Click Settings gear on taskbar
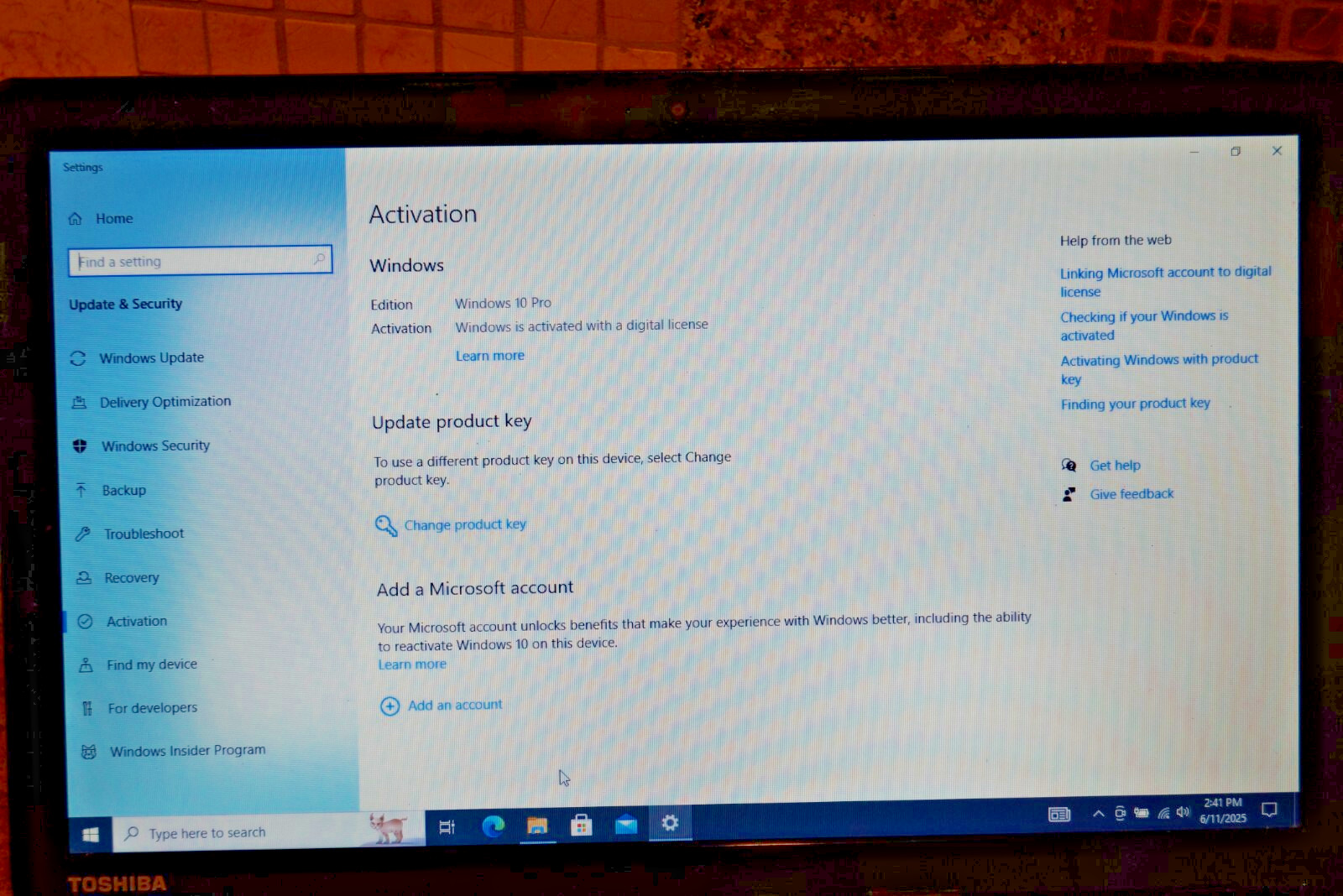The height and width of the screenshot is (896, 1343). pos(670,823)
